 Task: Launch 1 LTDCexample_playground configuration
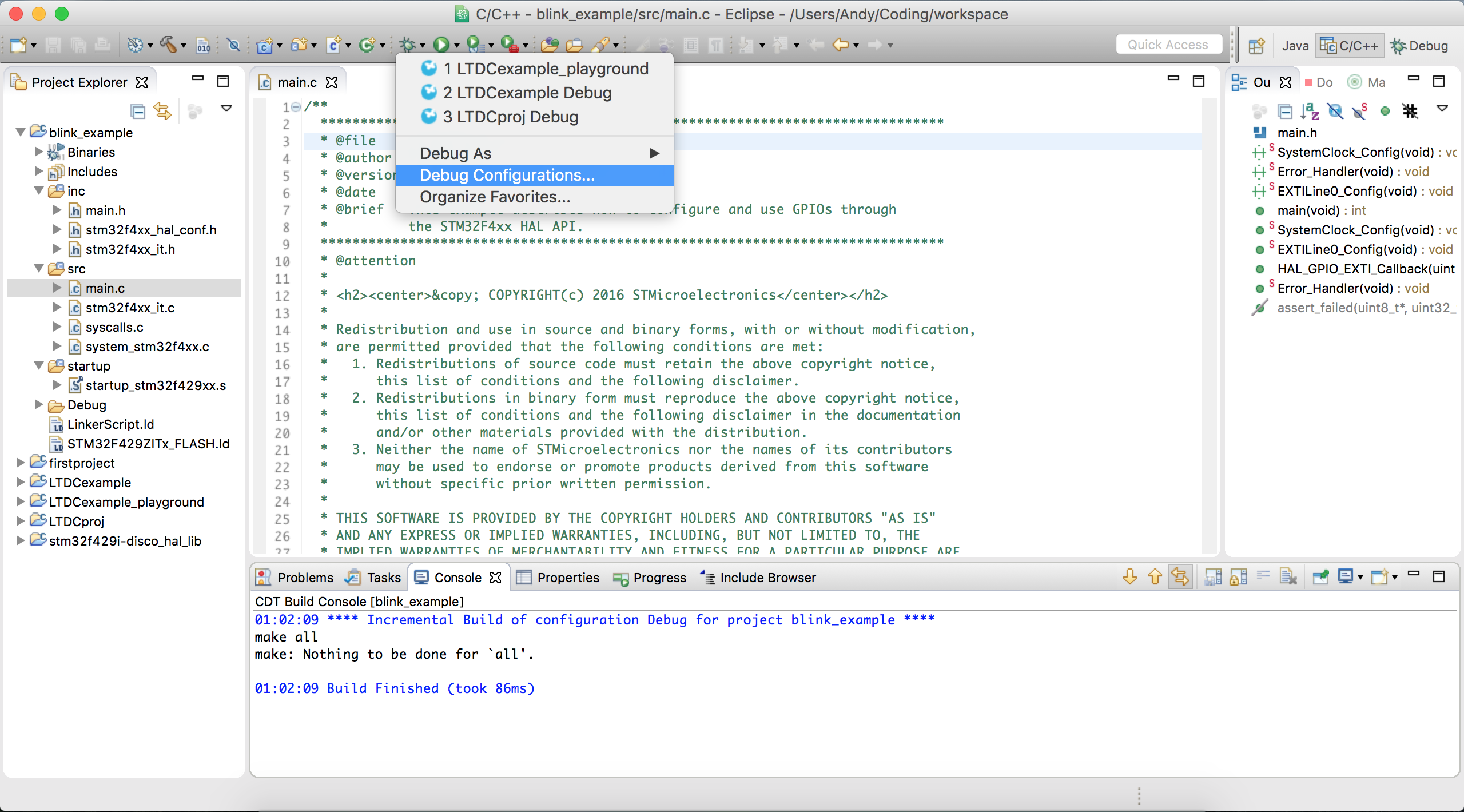(534, 69)
